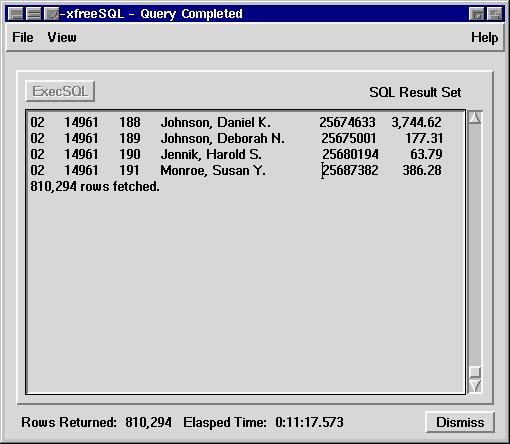Viewport: 510px width, 444px height.
Task: Dismiss the query results window
Action: [x=460, y=422]
